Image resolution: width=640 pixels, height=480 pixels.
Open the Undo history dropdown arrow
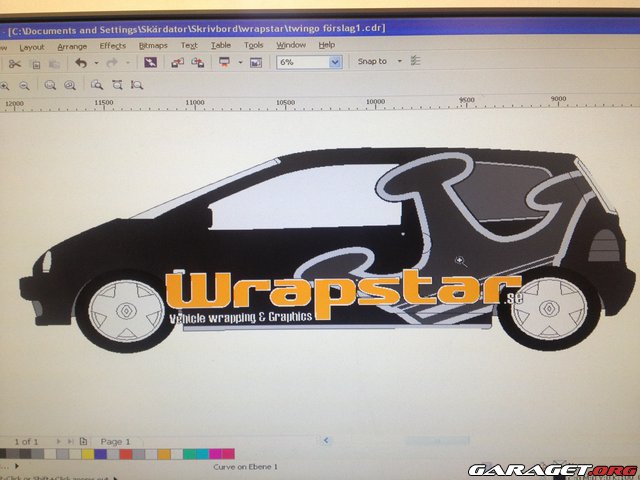(x=96, y=63)
